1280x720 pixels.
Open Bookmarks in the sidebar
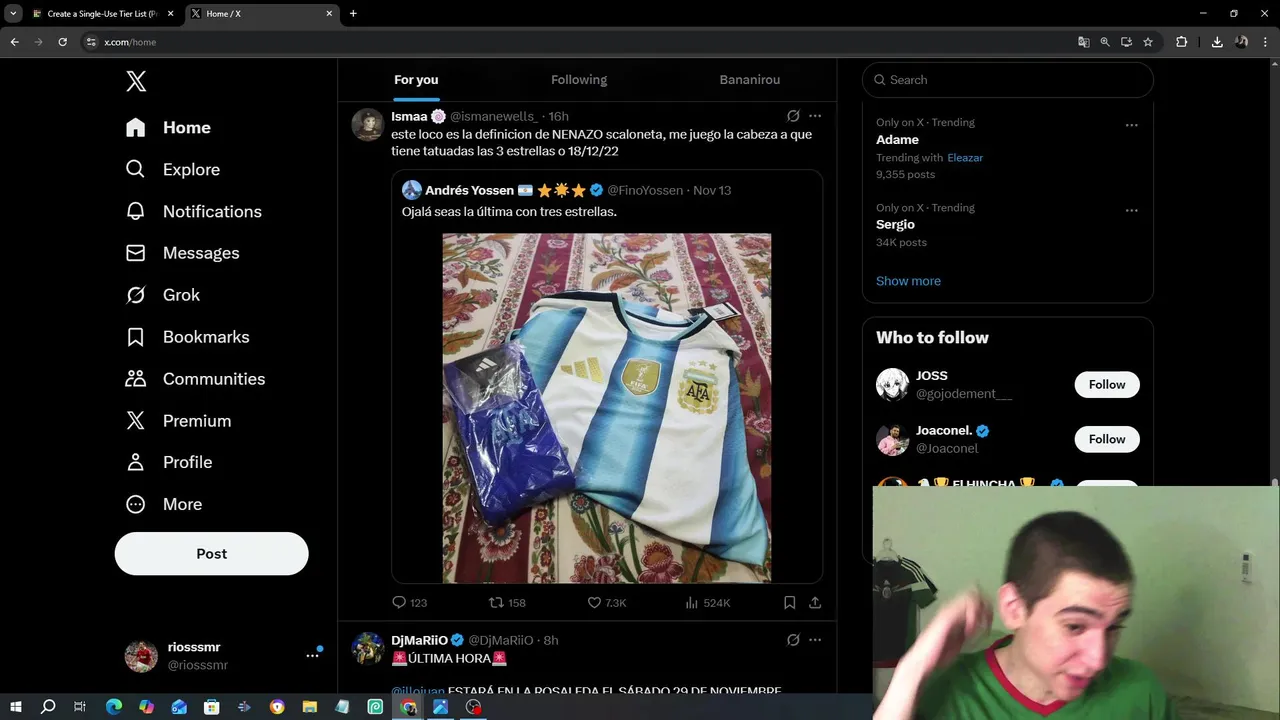click(187, 337)
